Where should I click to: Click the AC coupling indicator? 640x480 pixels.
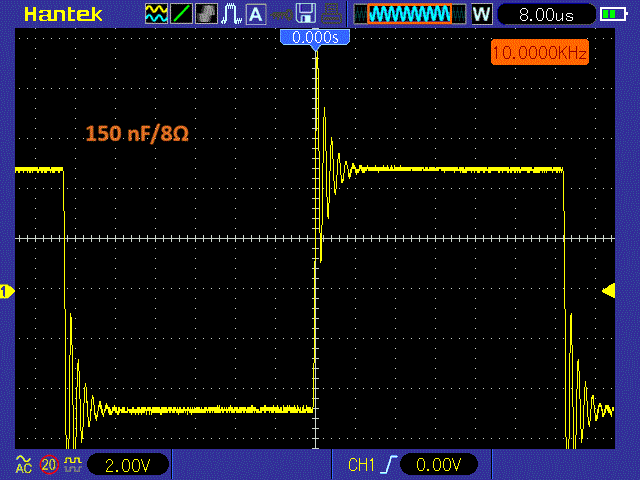pyautogui.click(x=24, y=464)
